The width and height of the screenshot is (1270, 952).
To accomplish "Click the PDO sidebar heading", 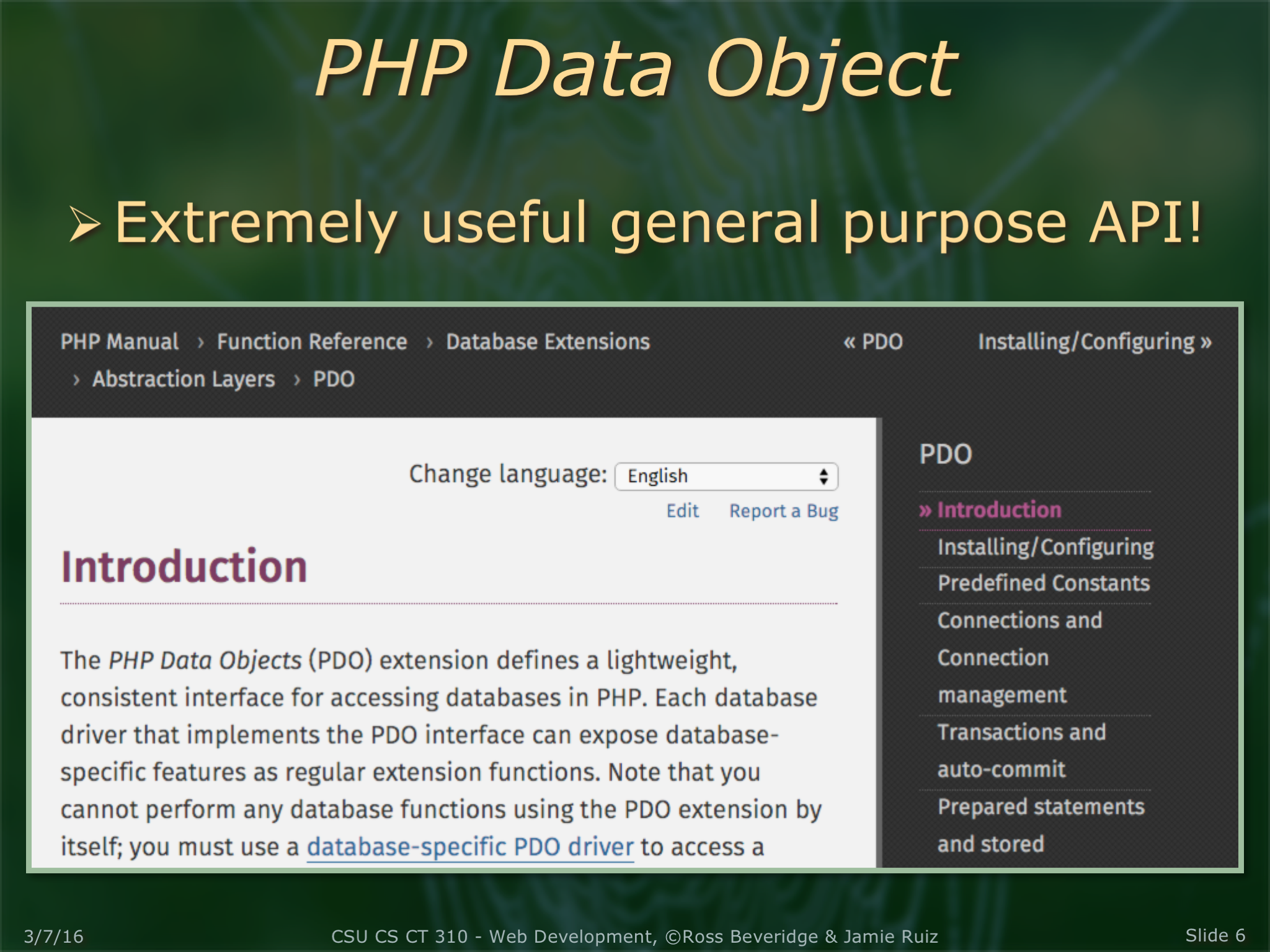I will tap(946, 454).
